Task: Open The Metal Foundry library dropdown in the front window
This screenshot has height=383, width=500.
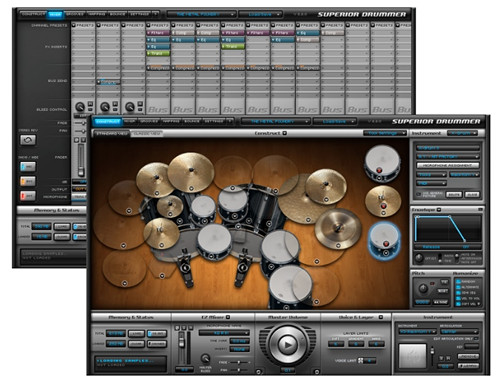Action: tap(275, 122)
